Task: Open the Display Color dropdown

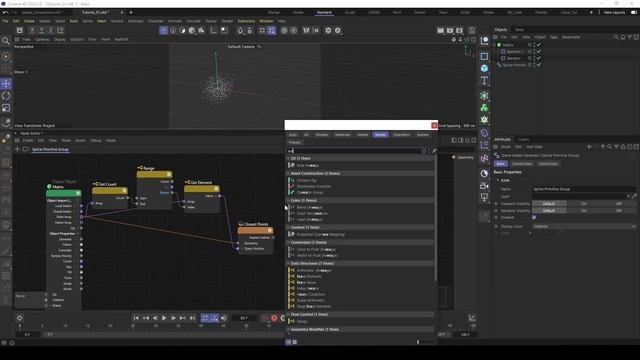Action: tap(584, 227)
